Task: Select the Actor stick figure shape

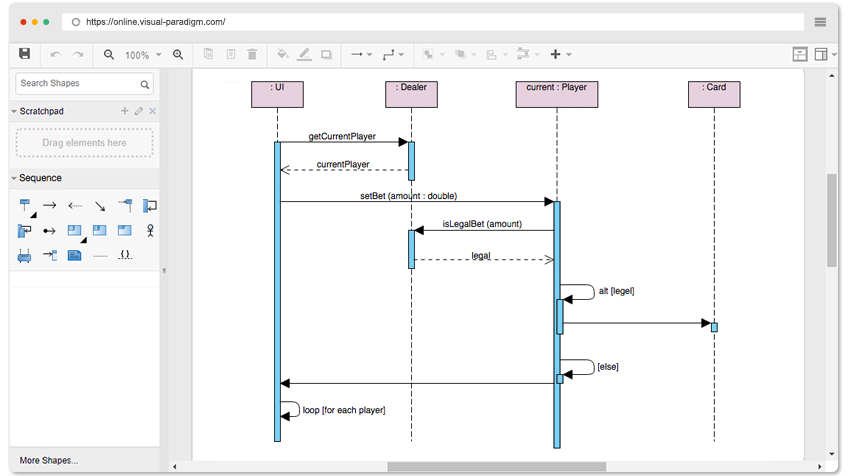Action: [150, 231]
